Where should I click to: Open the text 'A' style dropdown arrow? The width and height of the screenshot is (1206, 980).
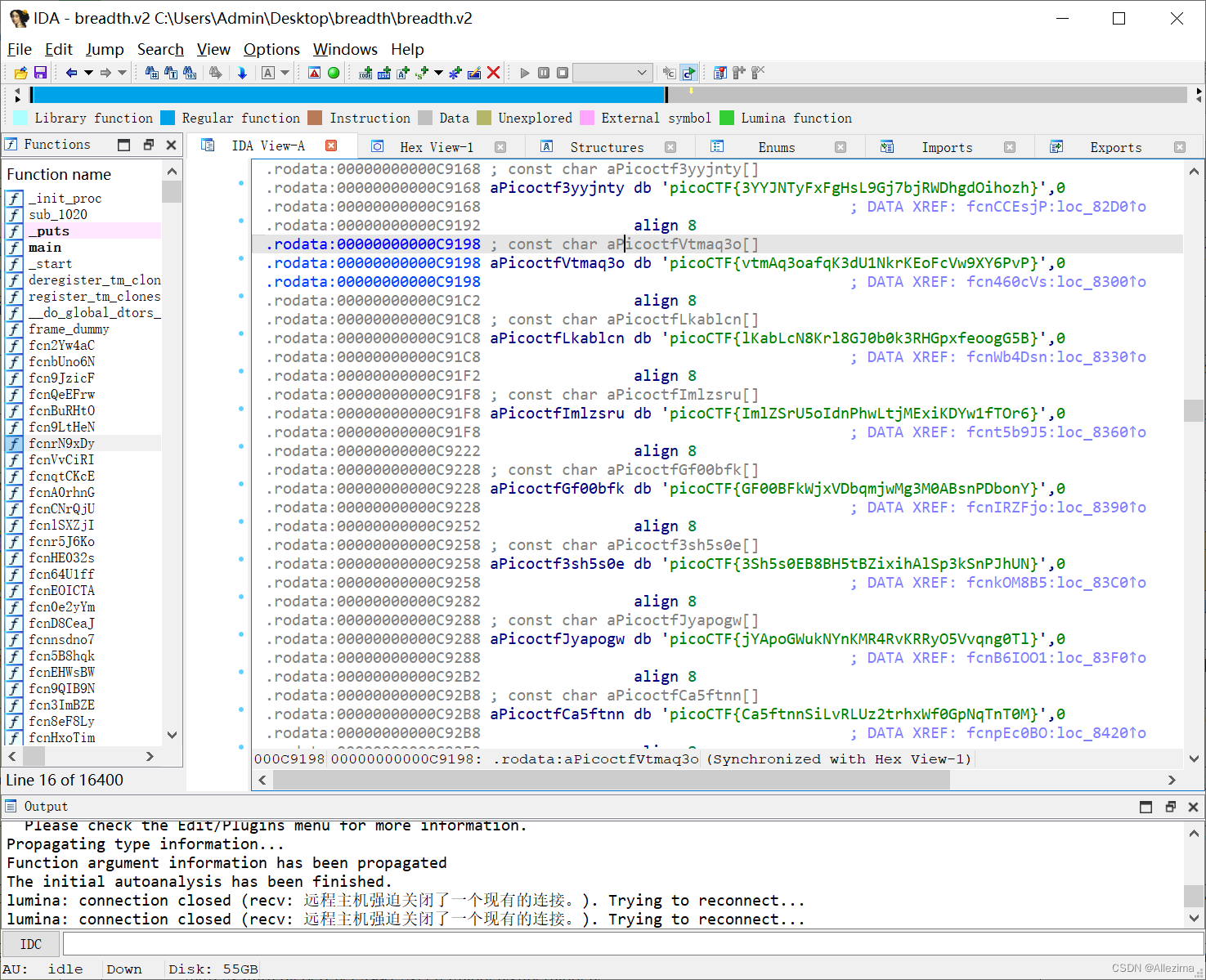coord(285,73)
